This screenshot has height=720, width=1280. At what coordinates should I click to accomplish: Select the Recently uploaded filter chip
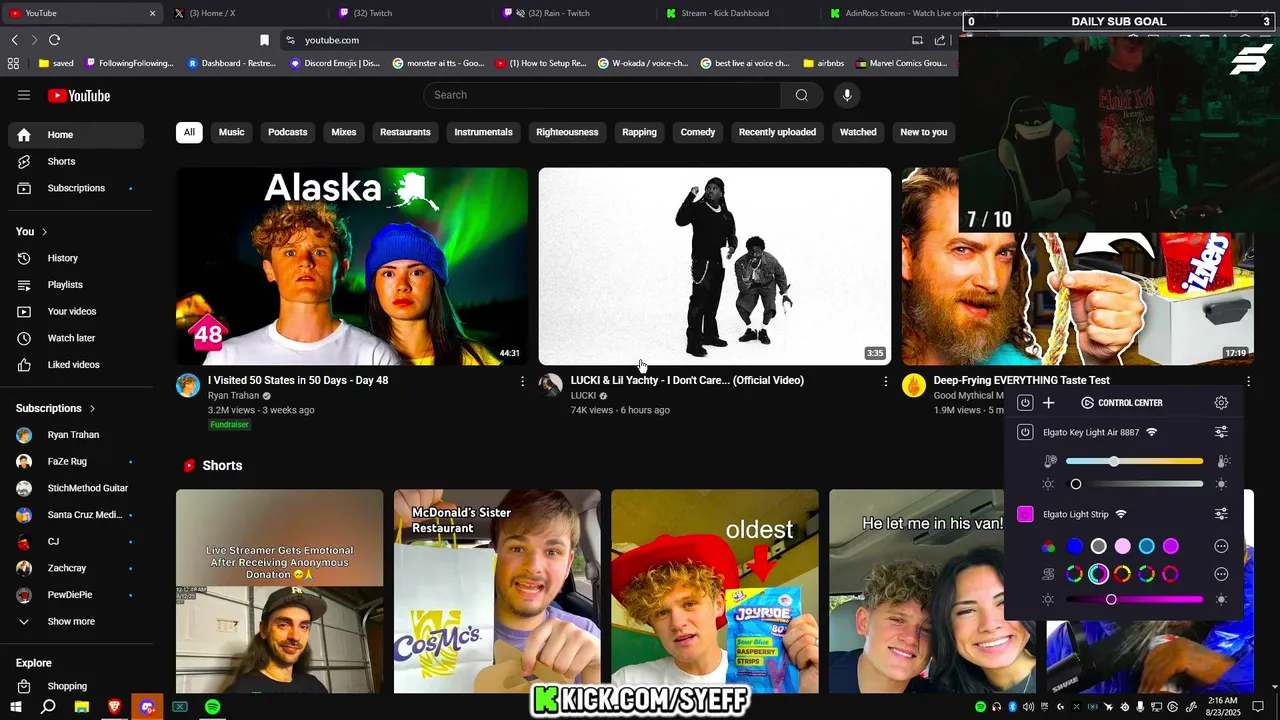click(777, 132)
